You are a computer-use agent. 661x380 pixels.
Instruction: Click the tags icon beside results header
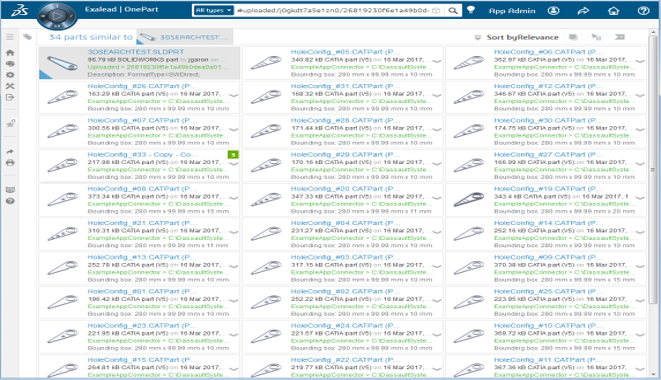(x=27, y=37)
